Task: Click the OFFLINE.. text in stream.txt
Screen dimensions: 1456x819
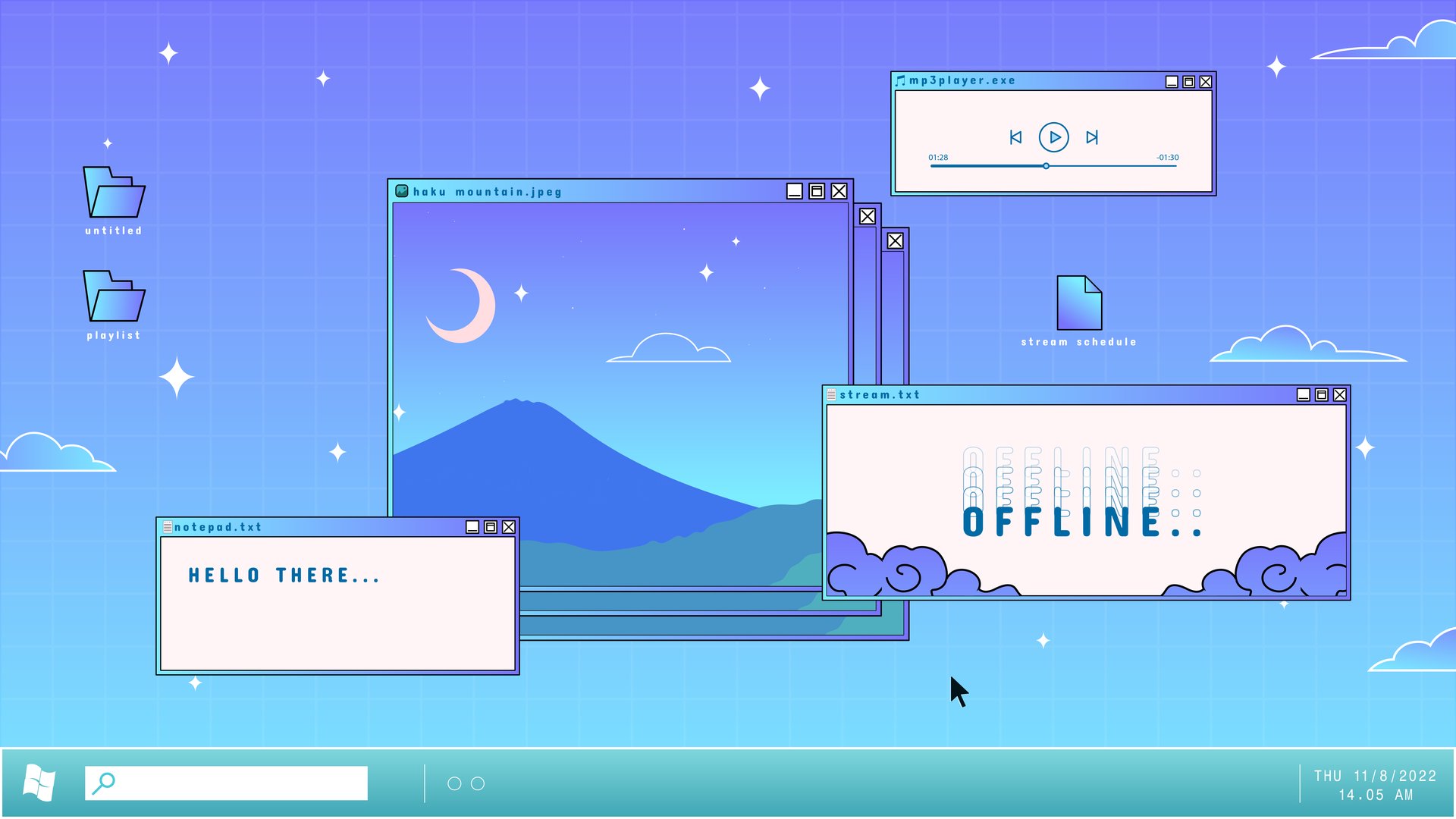Action: [x=1082, y=522]
